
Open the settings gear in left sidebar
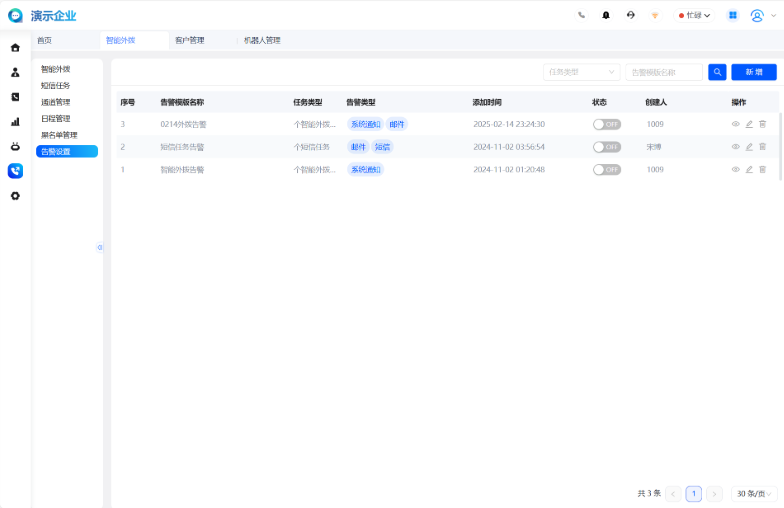pyautogui.click(x=15, y=196)
